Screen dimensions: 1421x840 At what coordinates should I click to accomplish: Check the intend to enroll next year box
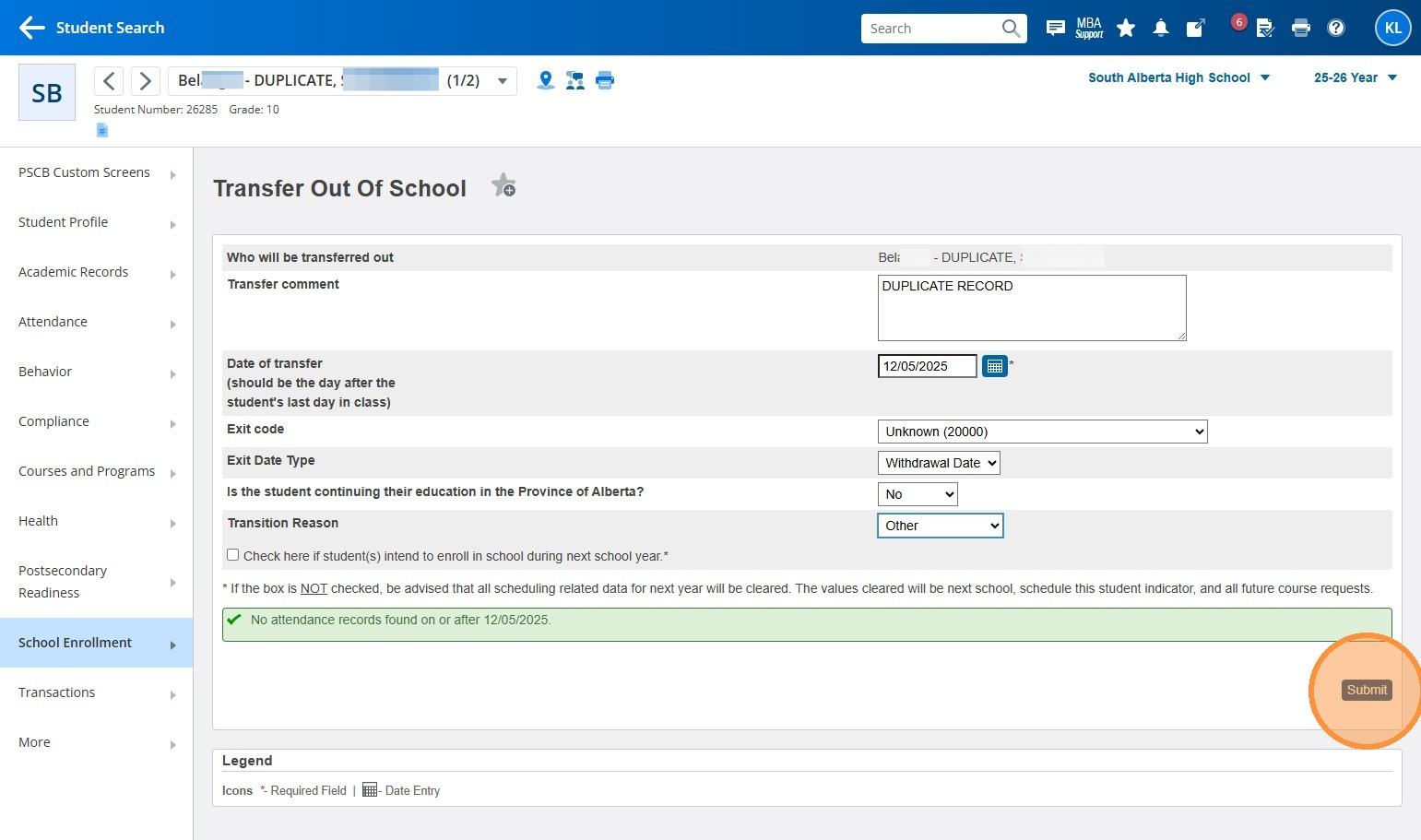tap(233, 555)
